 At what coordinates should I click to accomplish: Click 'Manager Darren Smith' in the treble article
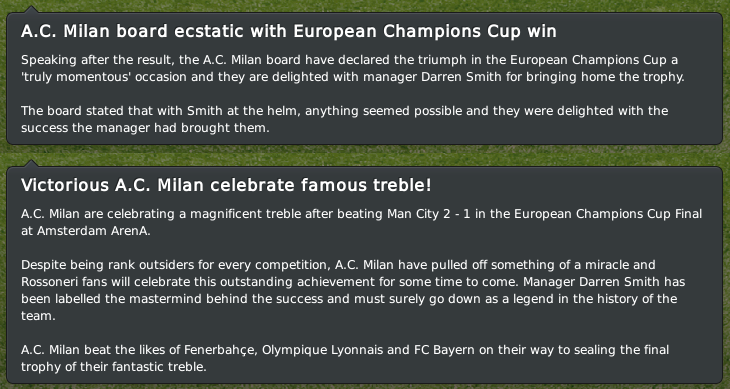pyautogui.click(x=590, y=282)
